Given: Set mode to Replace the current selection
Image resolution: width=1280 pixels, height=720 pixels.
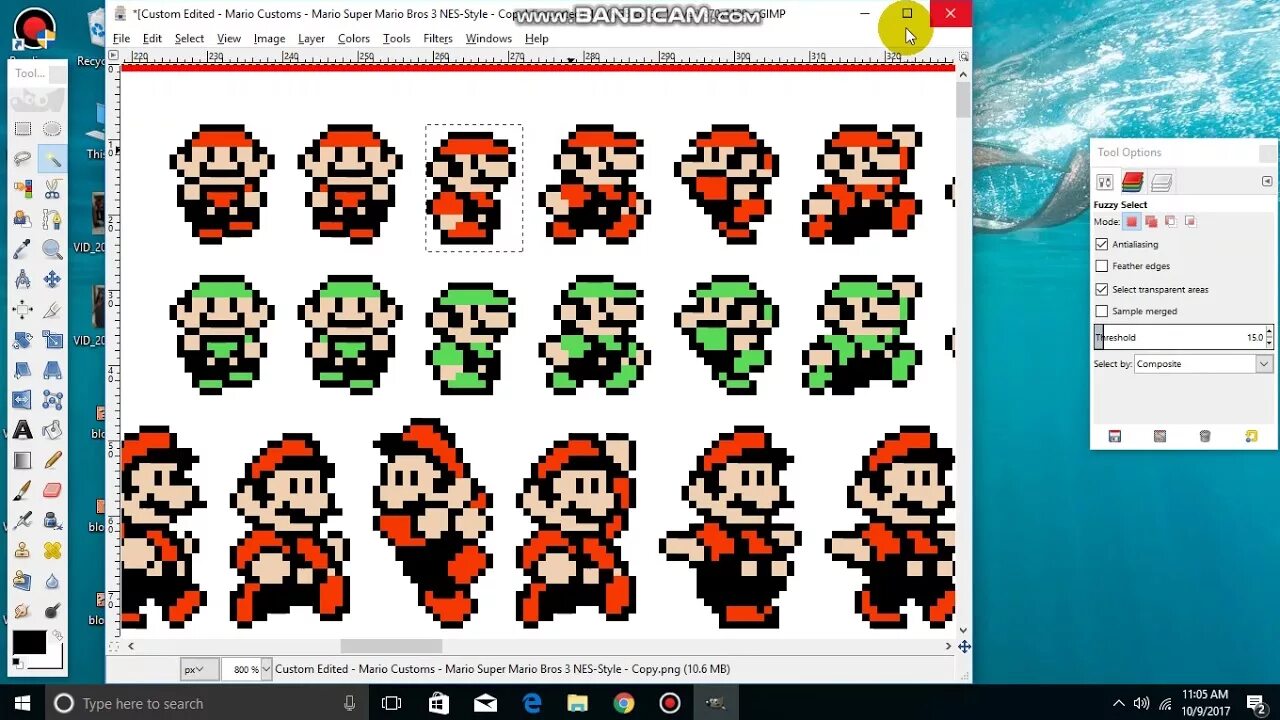Looking at the screenshot, I should coord(1132,221).
